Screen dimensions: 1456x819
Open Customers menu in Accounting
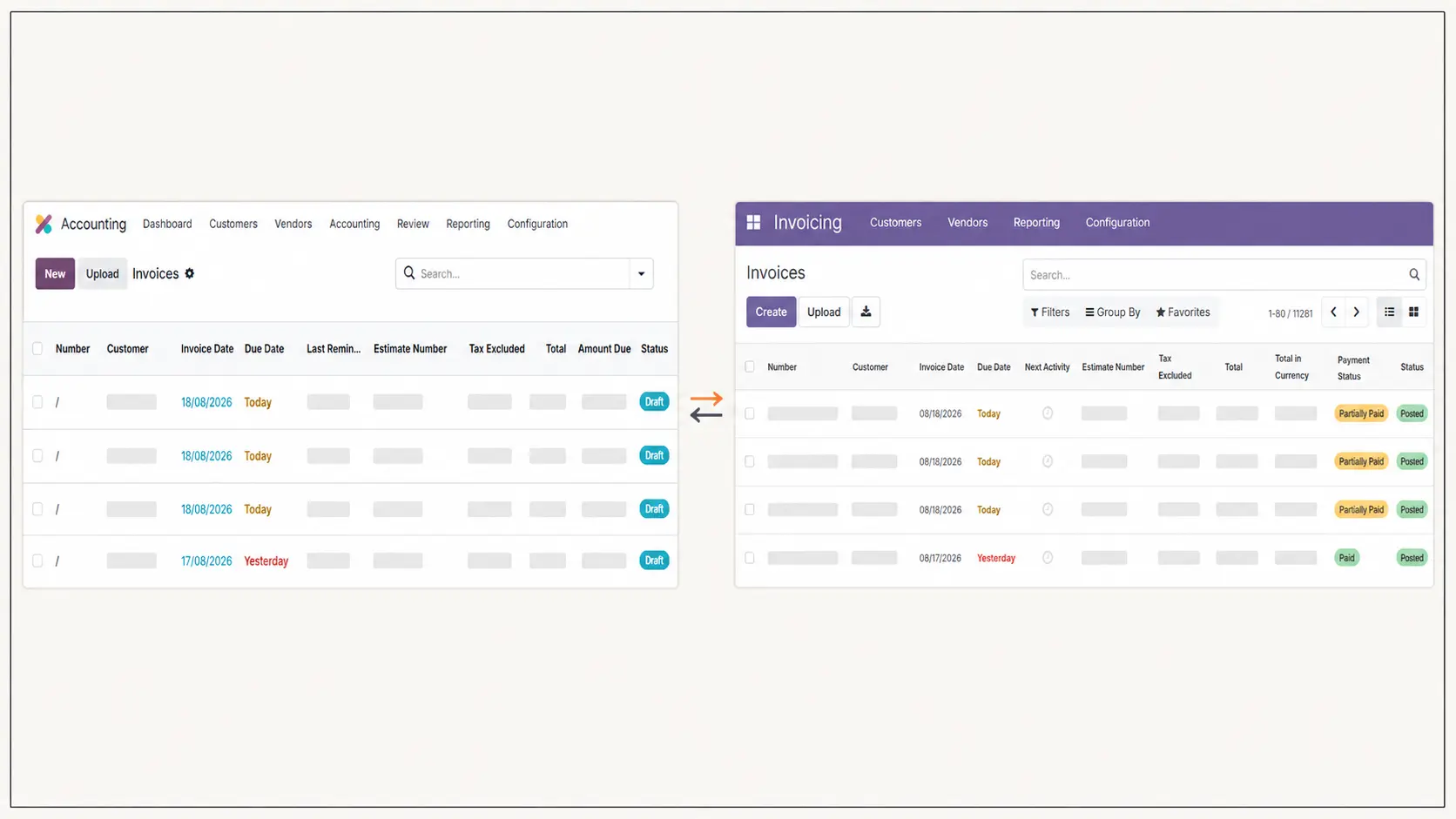[233, 224]
